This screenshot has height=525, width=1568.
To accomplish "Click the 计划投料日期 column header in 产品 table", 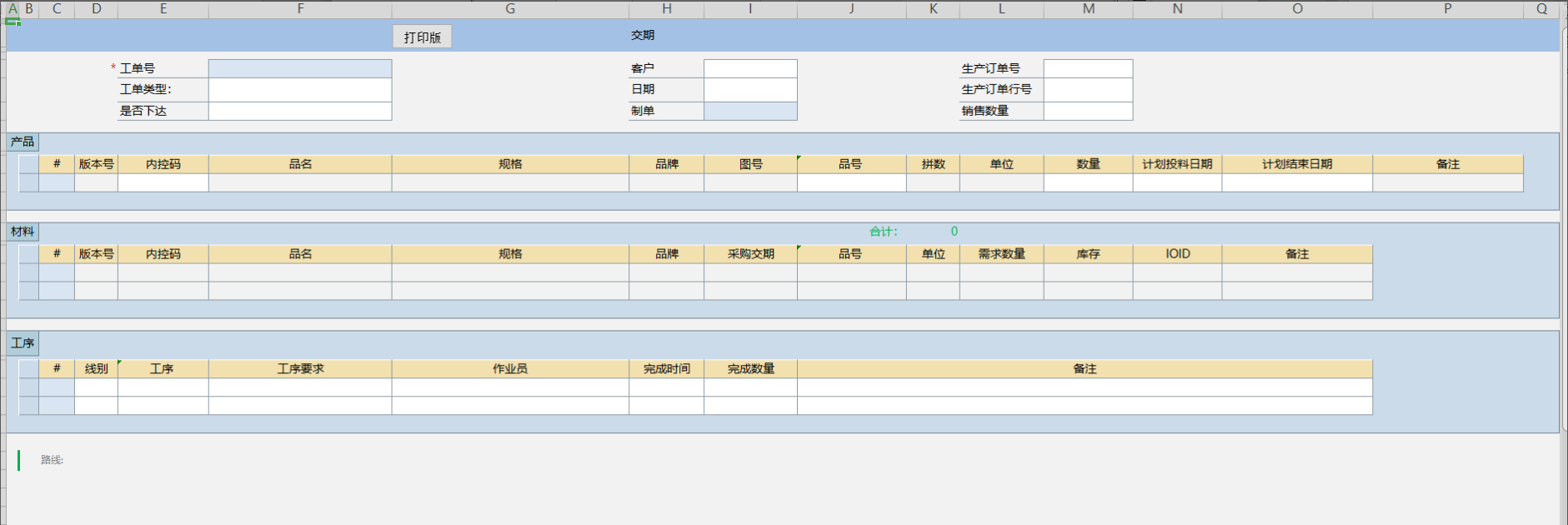I will pyautogui.click(x=1177, y=164).
